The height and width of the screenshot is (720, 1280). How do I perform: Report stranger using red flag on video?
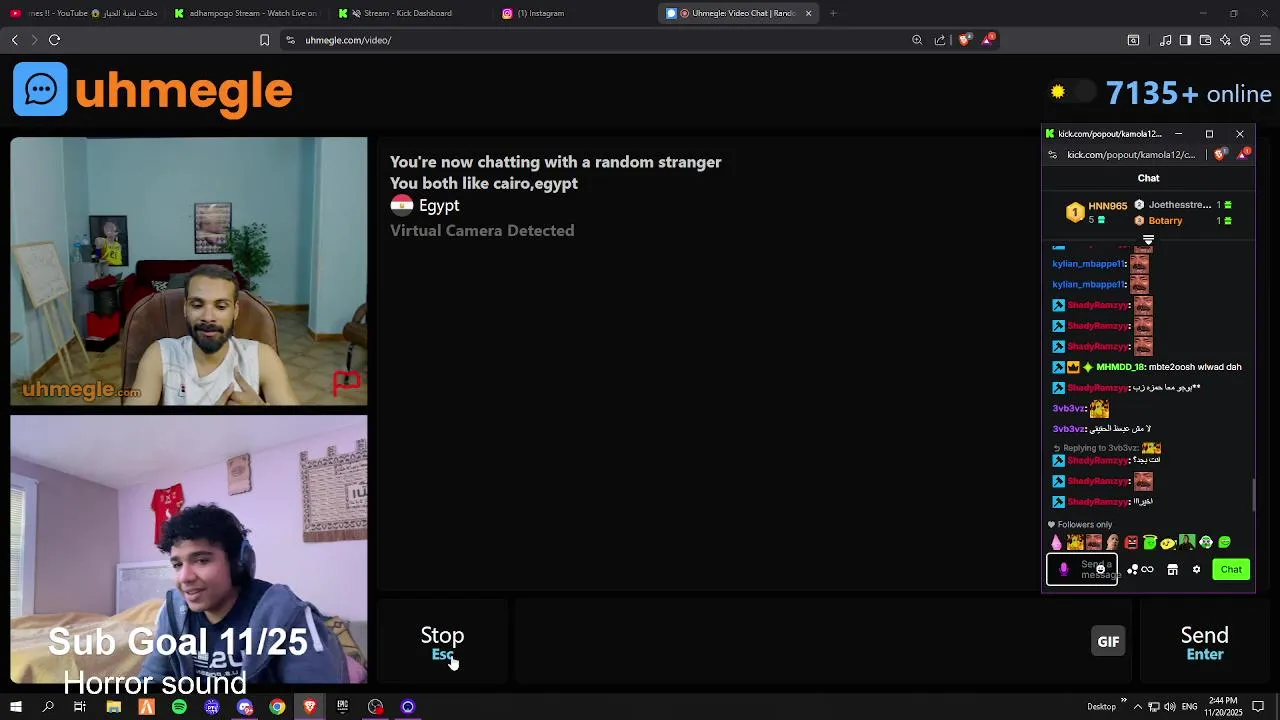point(346,381)
